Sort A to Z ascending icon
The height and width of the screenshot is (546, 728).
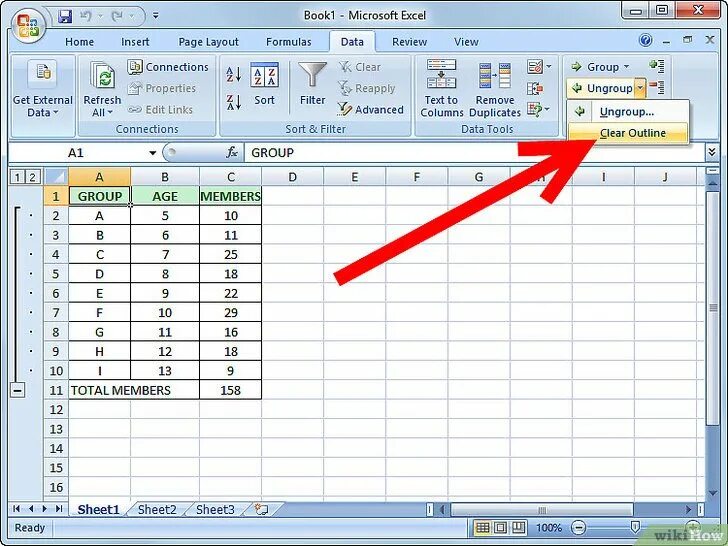click(x=234, y=75)
